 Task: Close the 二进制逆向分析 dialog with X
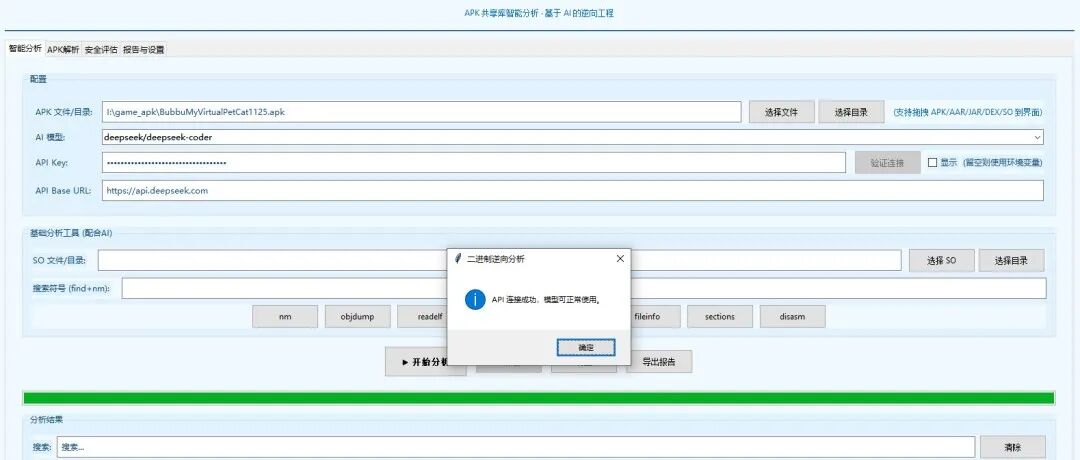click(620, 259)
